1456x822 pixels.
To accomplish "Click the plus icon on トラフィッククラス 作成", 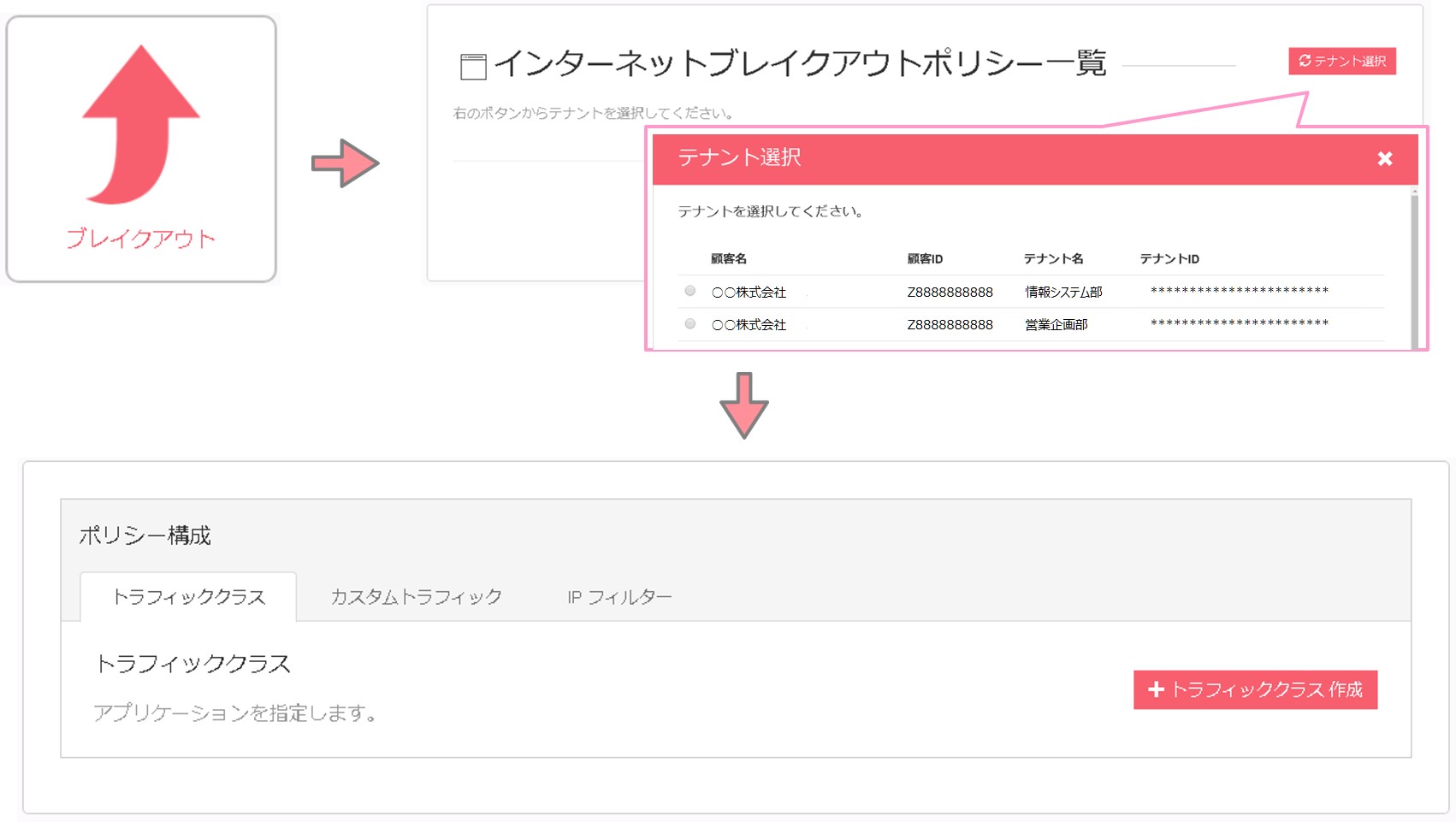I will click(1156, 689).
